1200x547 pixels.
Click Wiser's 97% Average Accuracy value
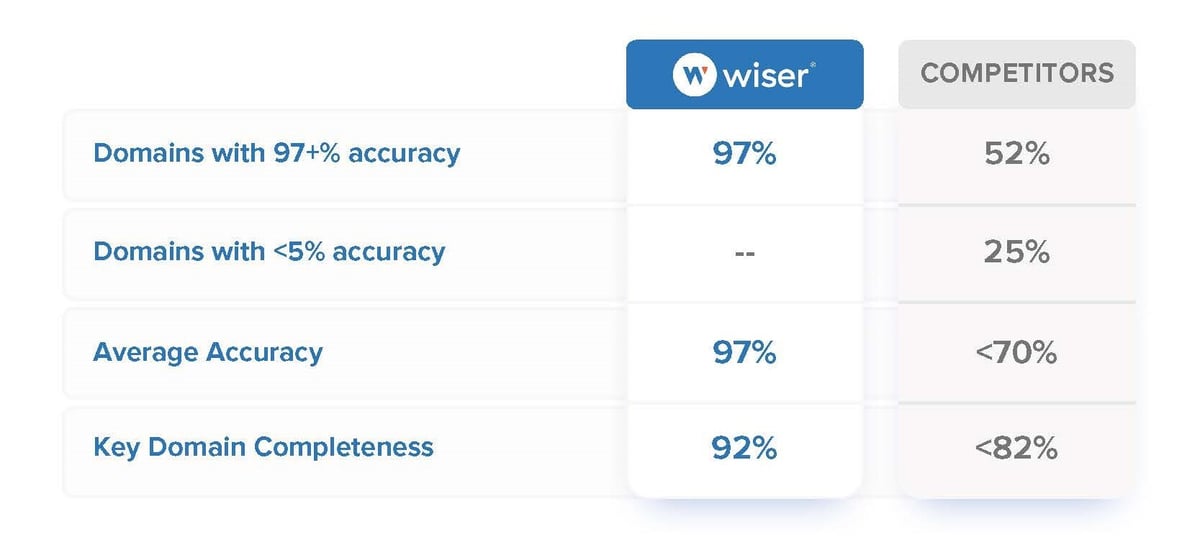[x=744, y=352]
